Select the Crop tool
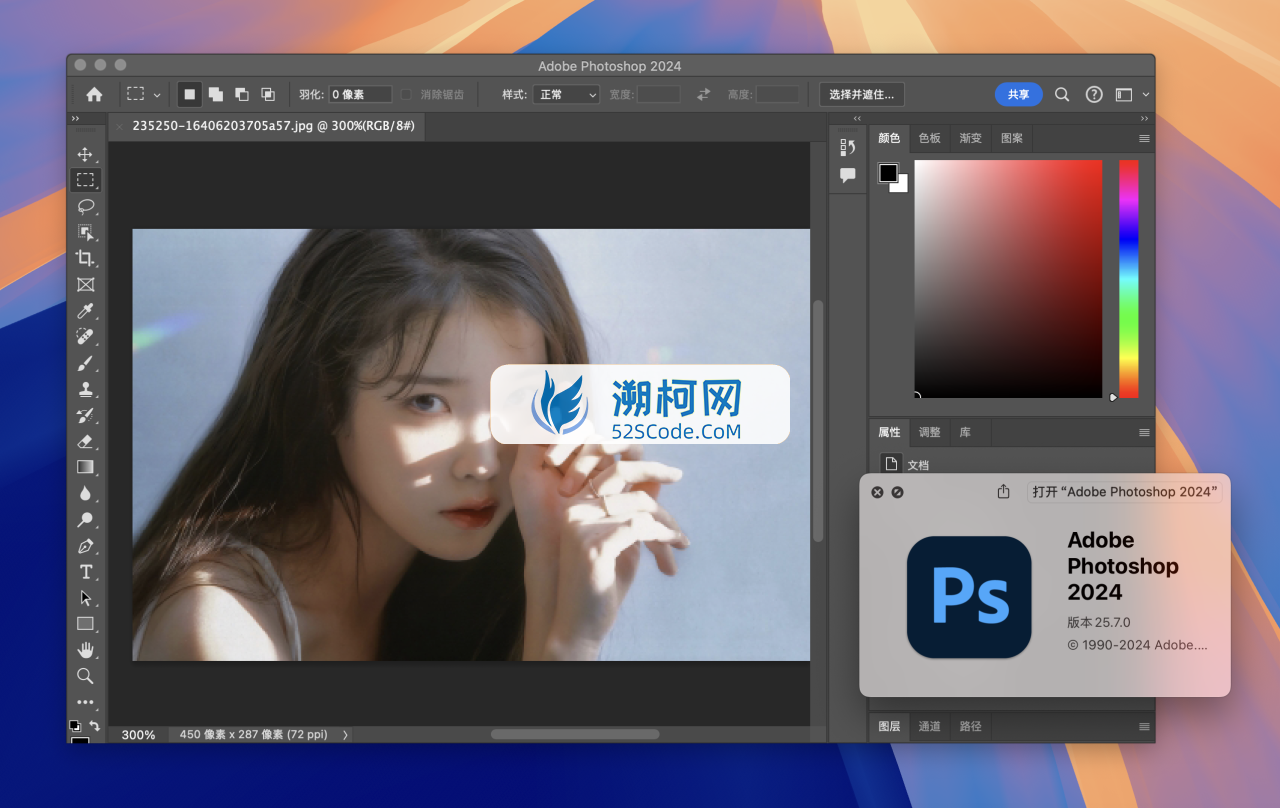1280x808 pixels. coord(85,258)
